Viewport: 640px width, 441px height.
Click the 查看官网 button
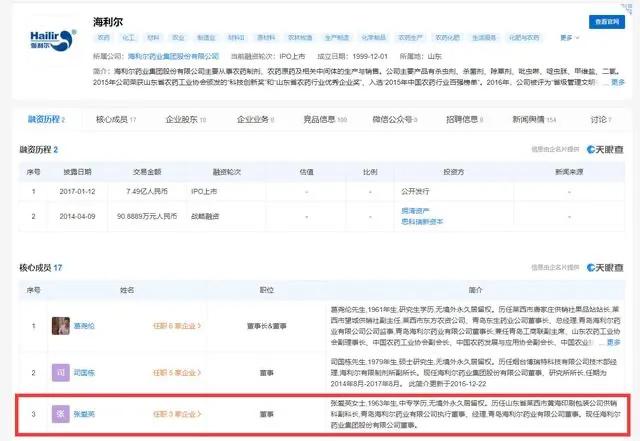[607, 22]
